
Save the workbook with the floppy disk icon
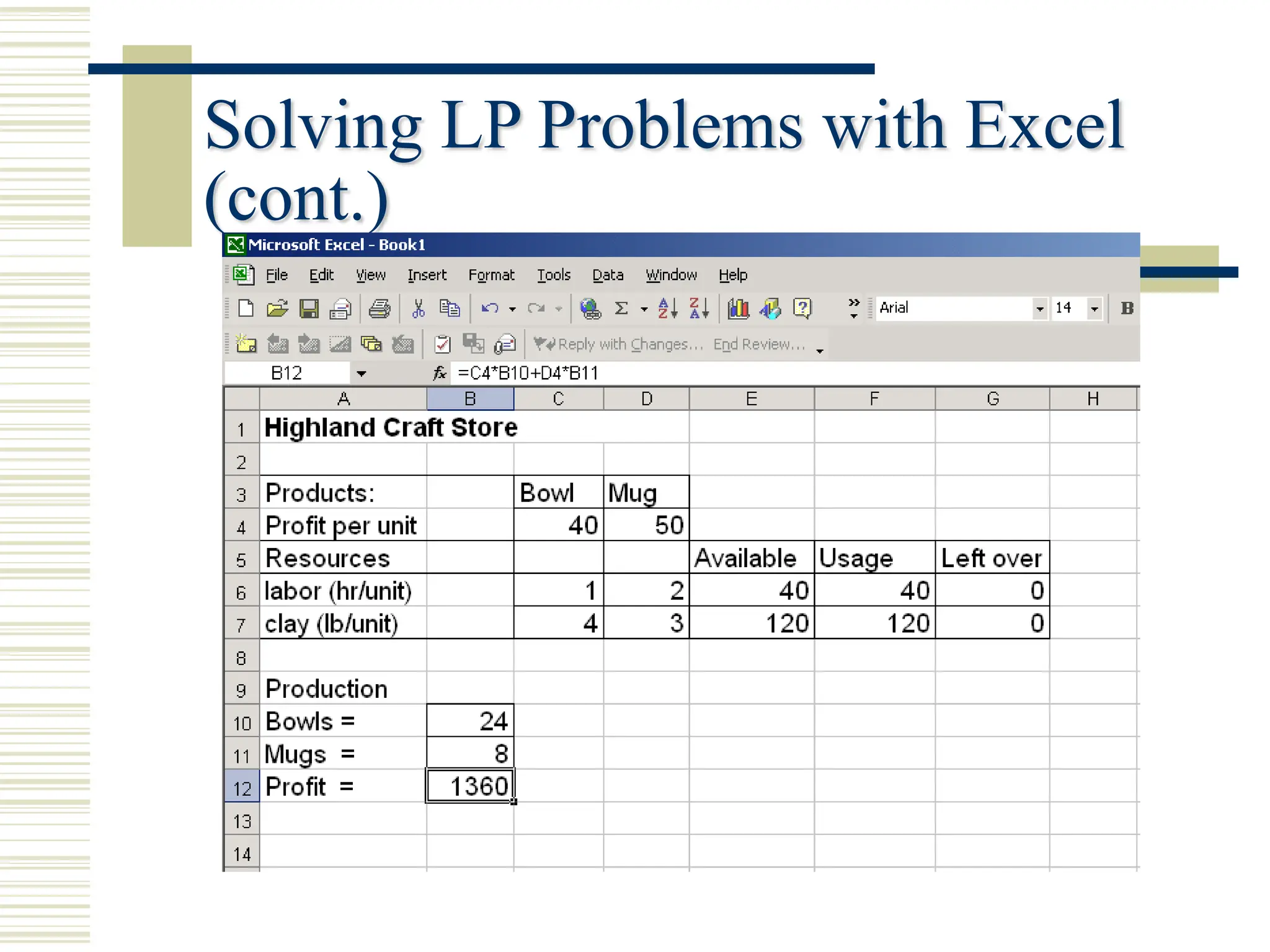(x=309, y=308)
